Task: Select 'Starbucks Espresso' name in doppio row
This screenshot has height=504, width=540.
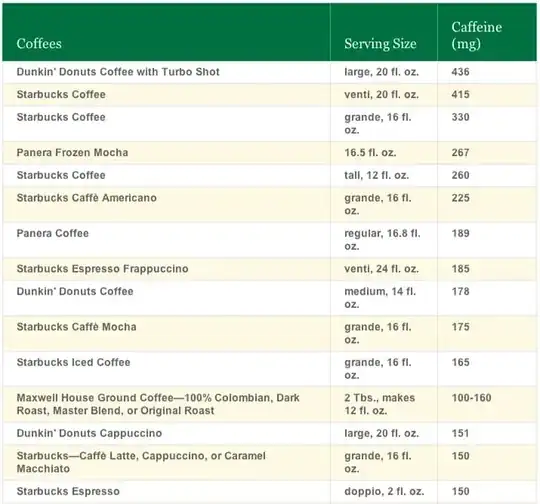Action: click(68, 492)
